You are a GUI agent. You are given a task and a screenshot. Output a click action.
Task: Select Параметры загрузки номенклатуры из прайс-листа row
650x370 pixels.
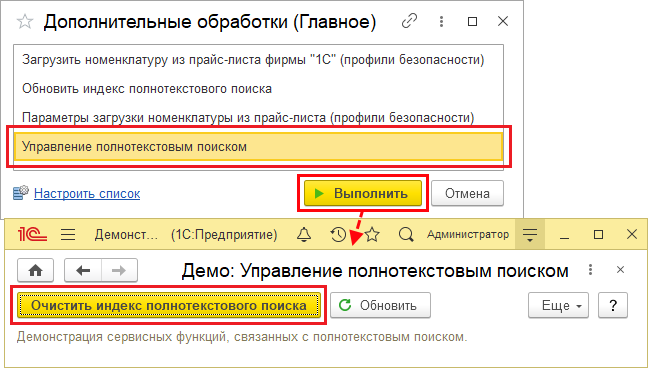pyautogui.click(x=258, y=118)
